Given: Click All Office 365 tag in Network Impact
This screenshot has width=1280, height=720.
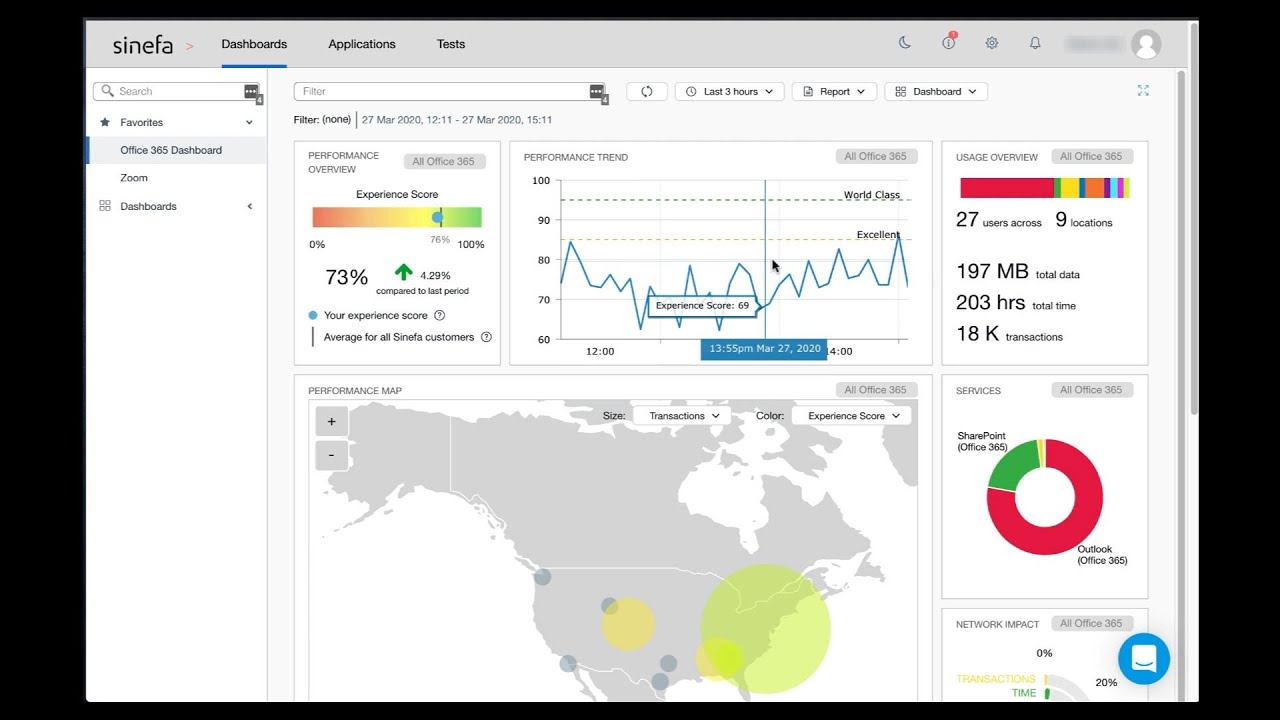Looking at the screenshot, I should (1092, 623).
